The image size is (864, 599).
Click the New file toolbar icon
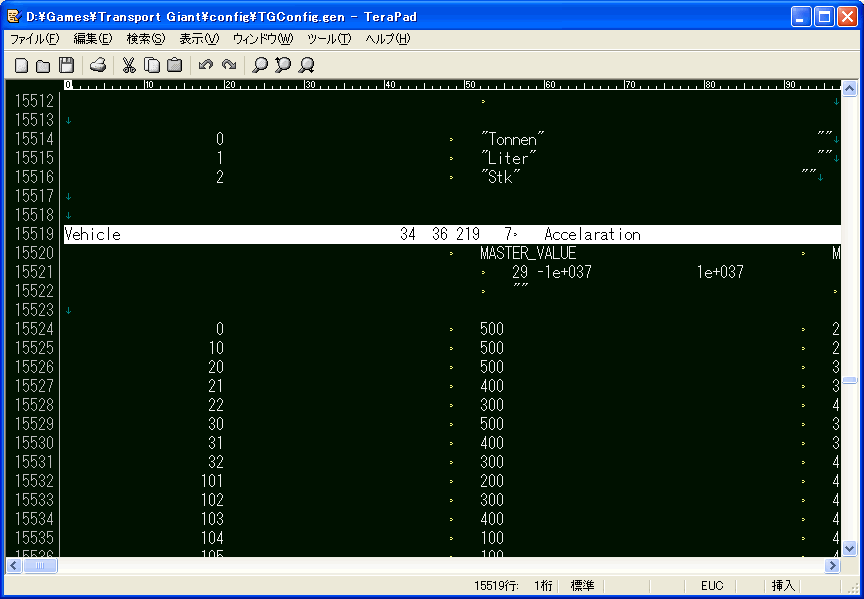[x=21, y=65]
